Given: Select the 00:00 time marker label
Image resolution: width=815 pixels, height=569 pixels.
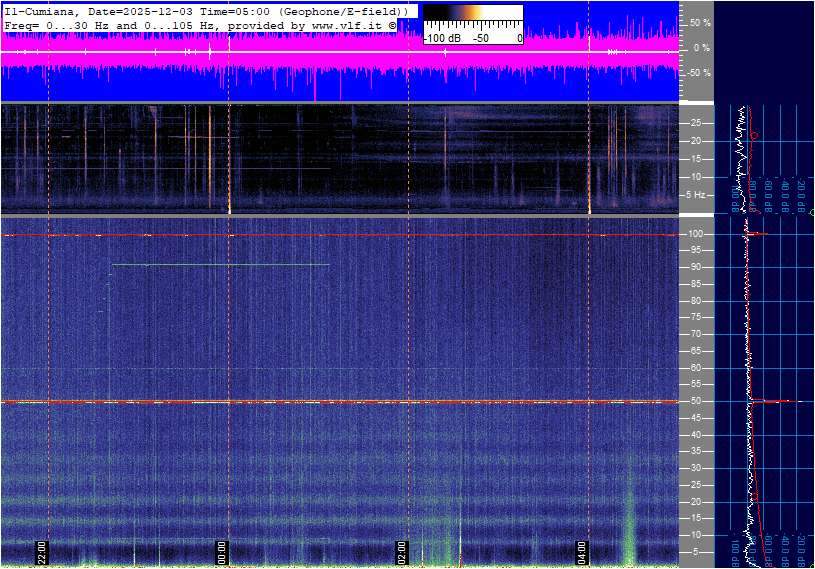Looking at the screenshot, I should [222, 553].
